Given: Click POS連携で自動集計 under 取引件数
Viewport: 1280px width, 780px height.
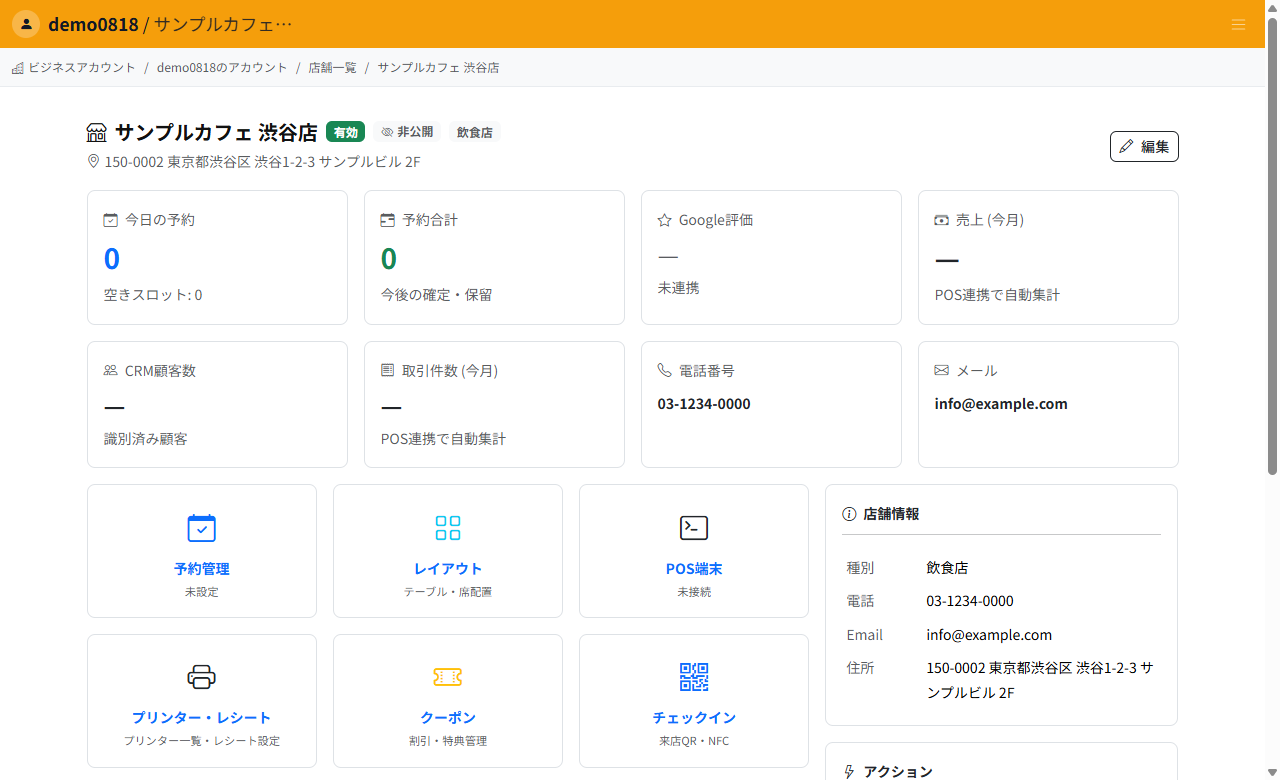Looking at the screenshot, I should (x=444, y=439).
